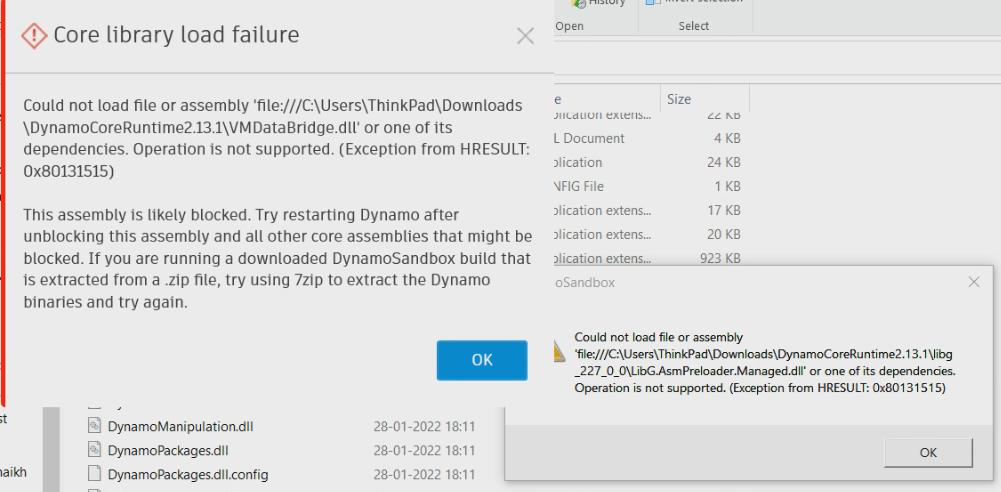Click OK in the DynamoSandbox error dialog
1001x492 pixels.
coord(928,452)
